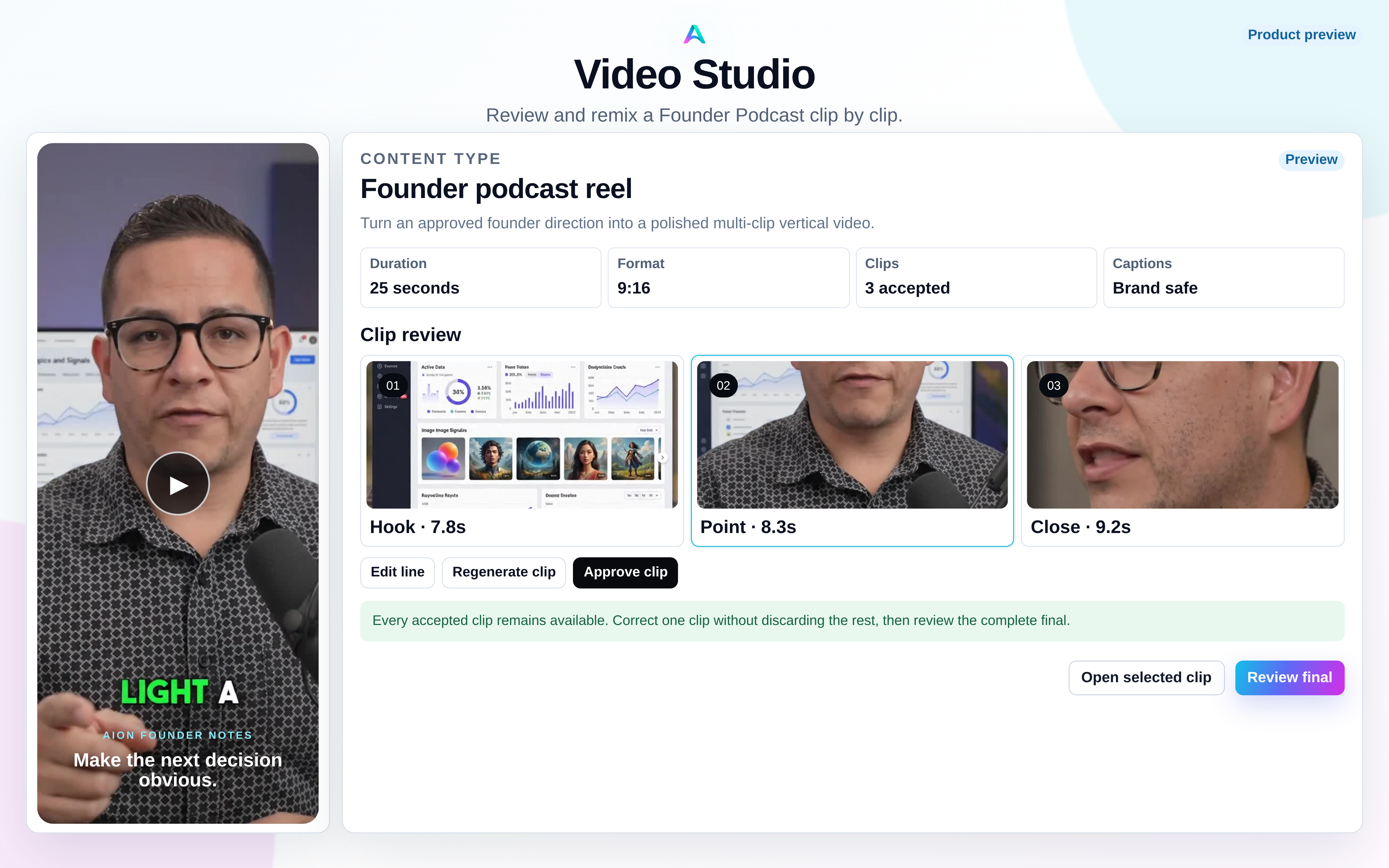
Task: Click the Edit line button
Action: pos(397,572)
